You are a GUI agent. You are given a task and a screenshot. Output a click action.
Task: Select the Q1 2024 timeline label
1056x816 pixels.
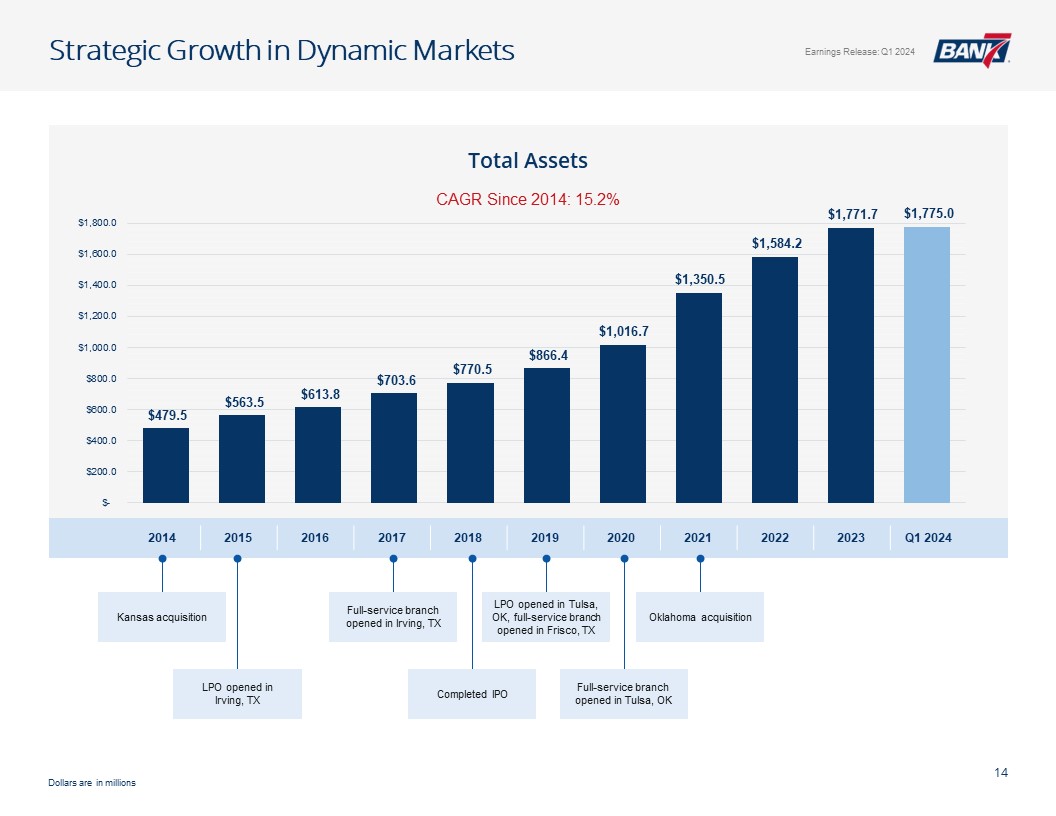click(928, 538)
